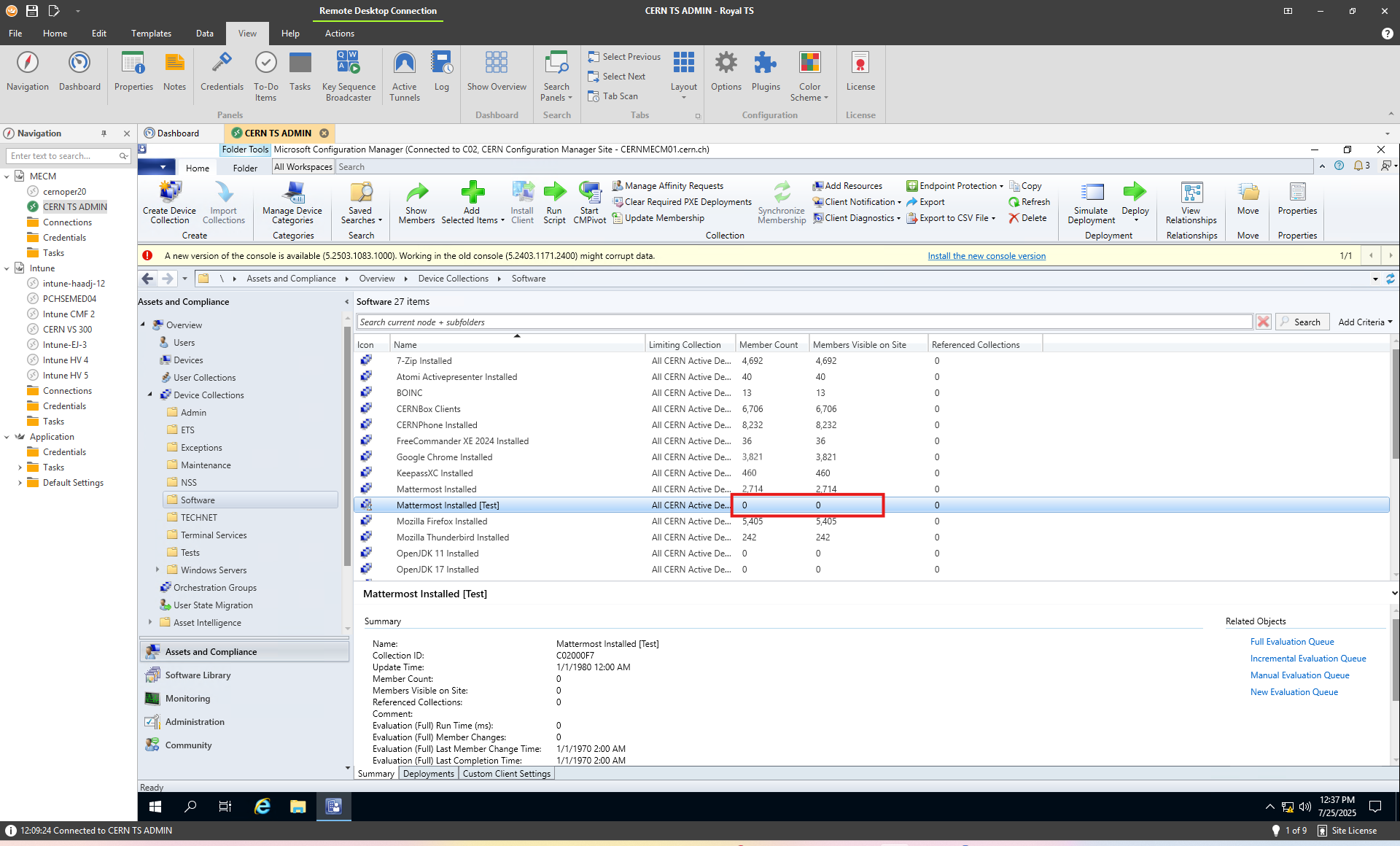The width and height of the screenshot is (1400, 846).
Task: Open the Templates menu
Action: pyautogui.click(x=151, y=34)
